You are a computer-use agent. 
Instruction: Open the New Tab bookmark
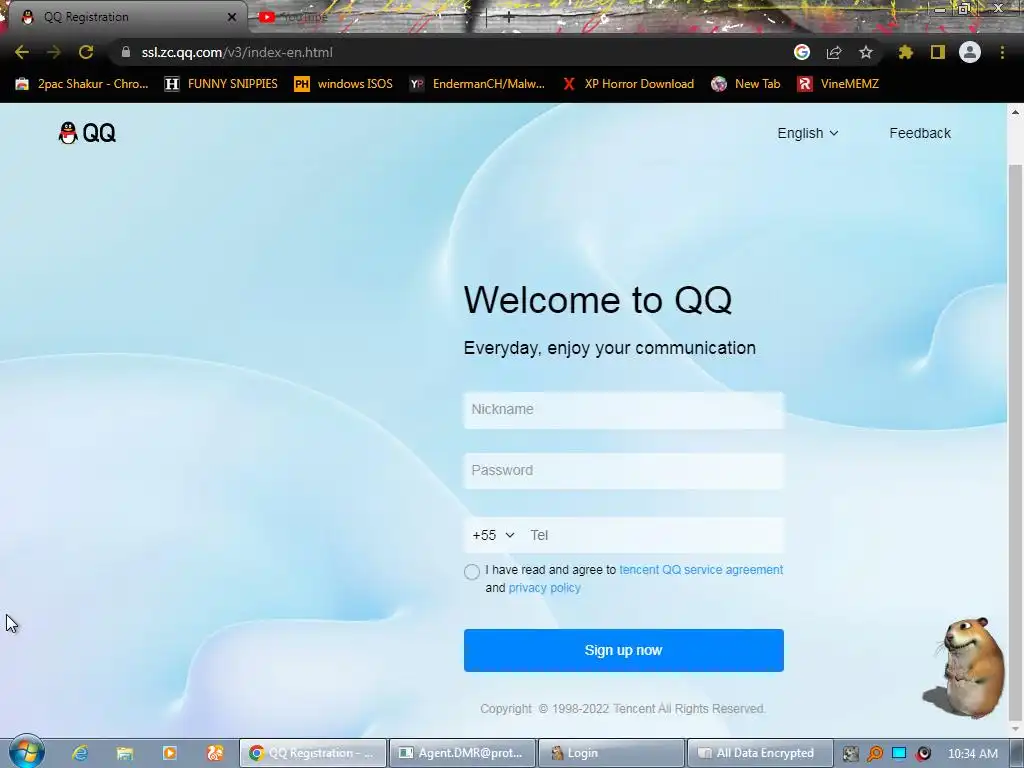coord(746,84)
